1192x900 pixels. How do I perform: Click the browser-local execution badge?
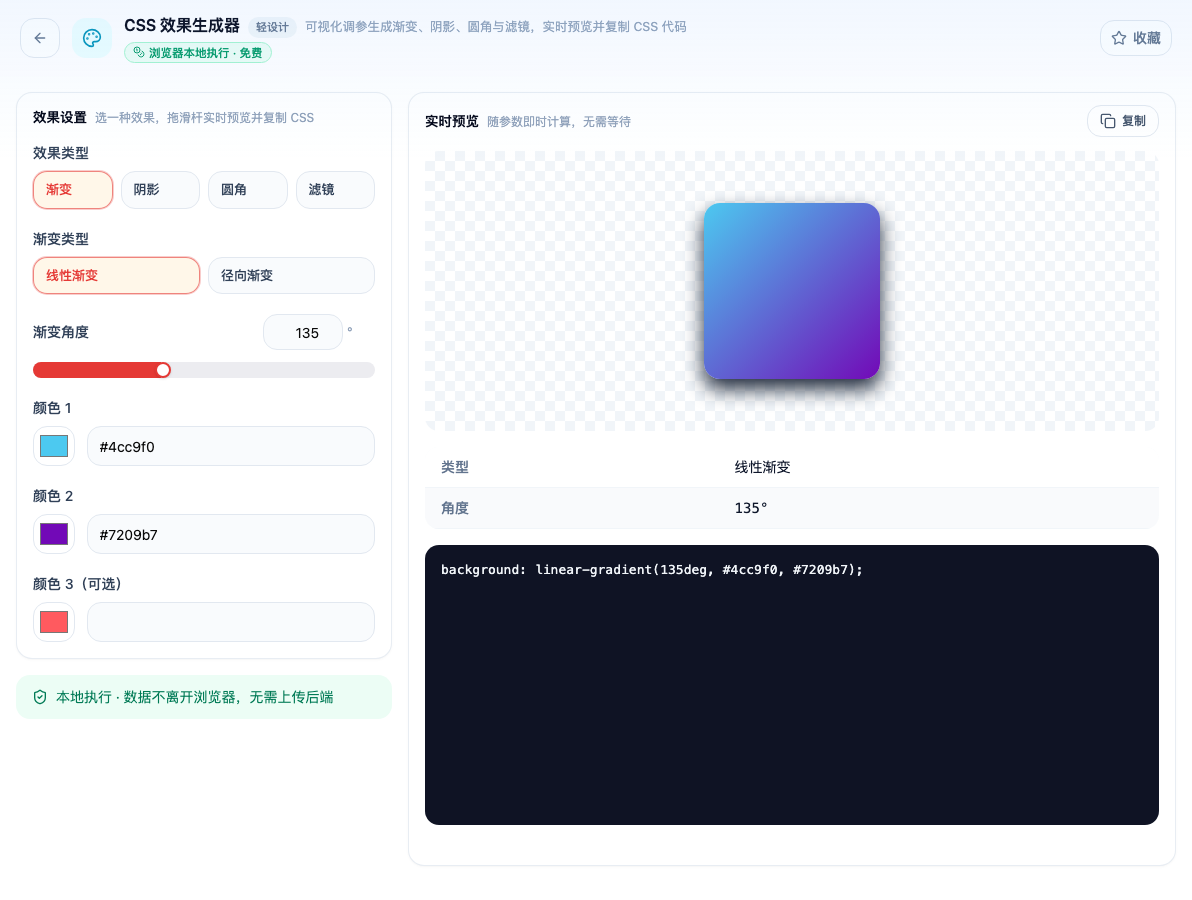(x=198, y=52)
